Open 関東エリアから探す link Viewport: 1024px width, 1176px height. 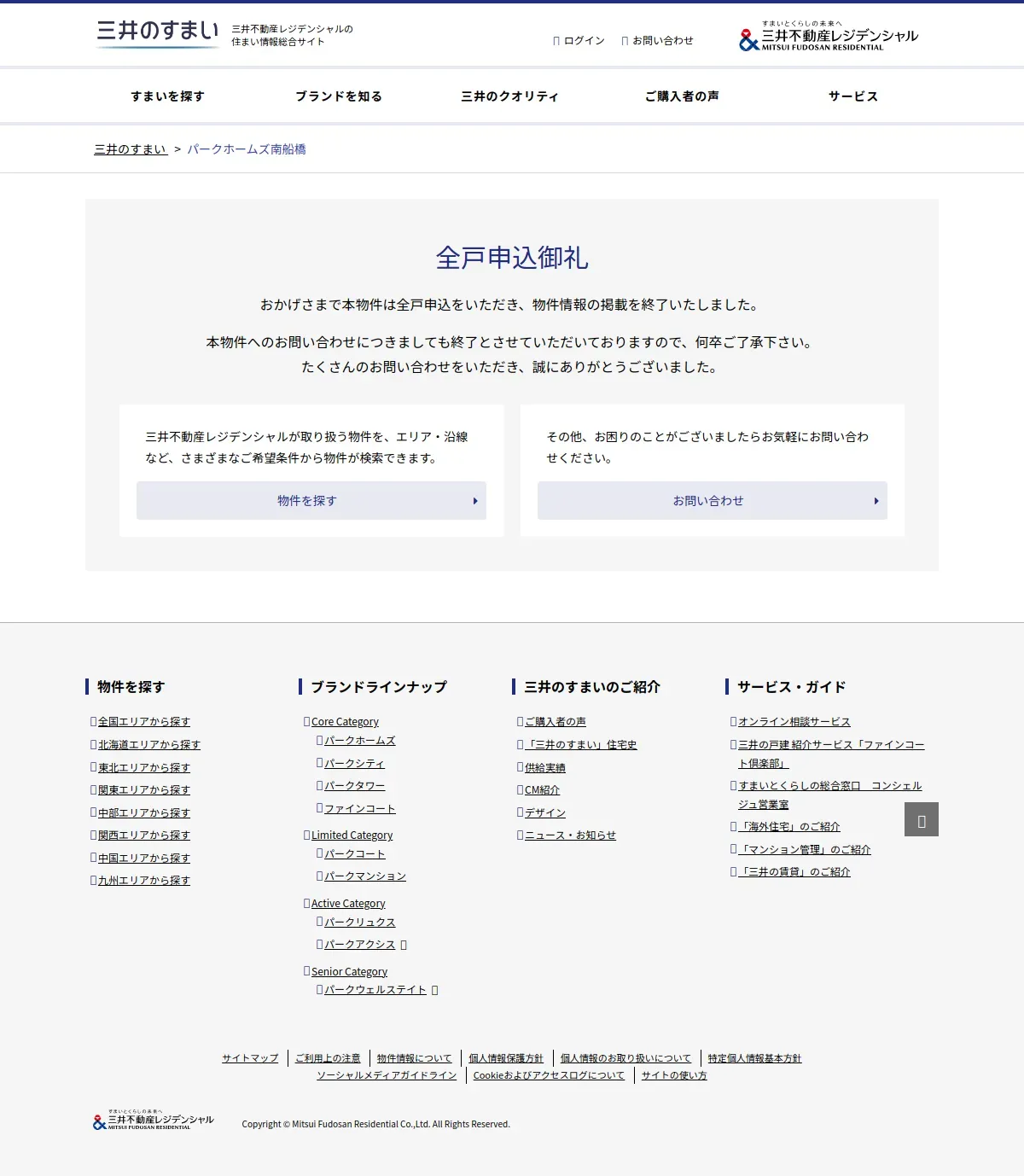[x=143, y=790]
